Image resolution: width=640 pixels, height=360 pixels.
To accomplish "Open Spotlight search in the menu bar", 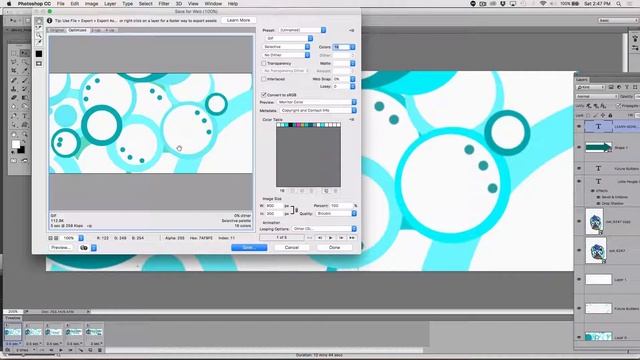I will click(619, 4).
